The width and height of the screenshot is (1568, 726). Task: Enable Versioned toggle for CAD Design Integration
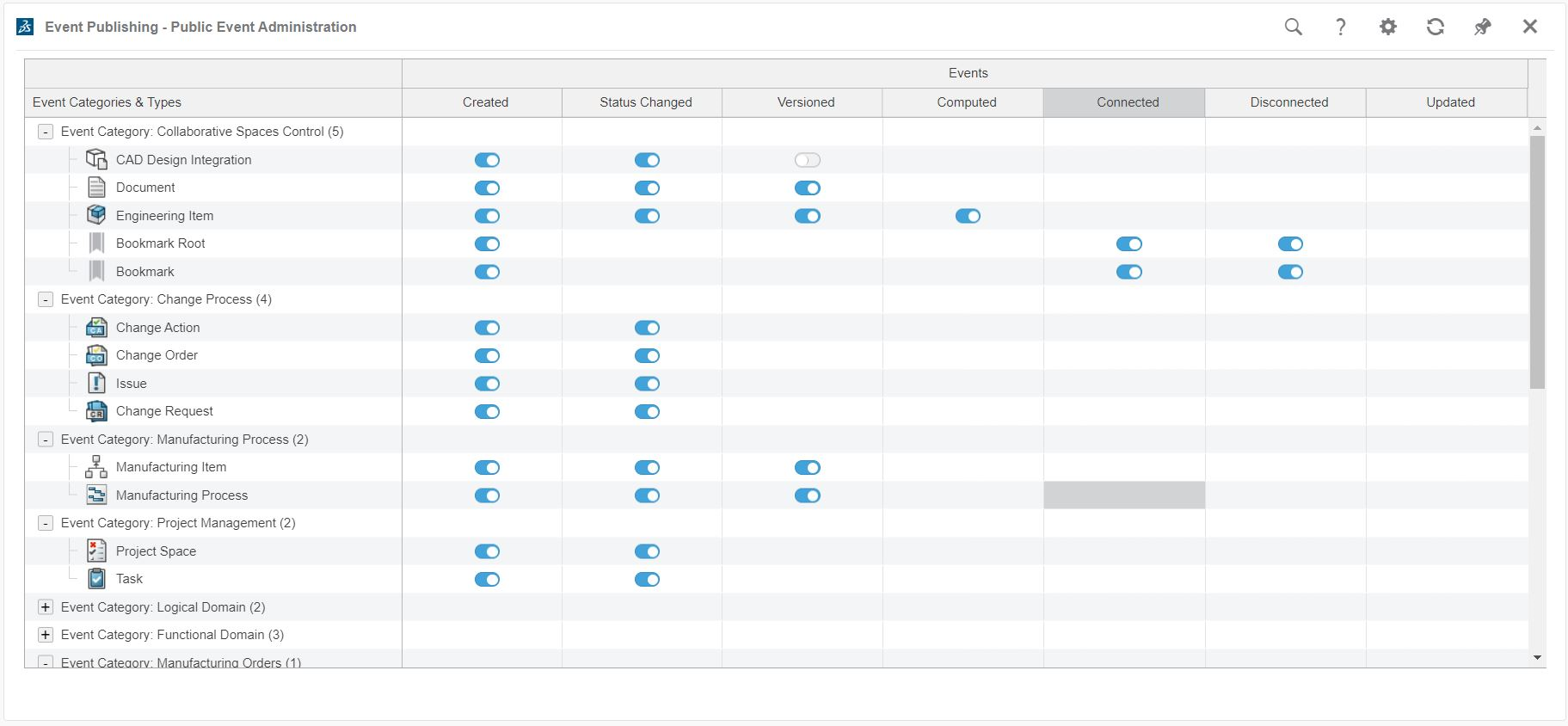click(x=807, y=160)
